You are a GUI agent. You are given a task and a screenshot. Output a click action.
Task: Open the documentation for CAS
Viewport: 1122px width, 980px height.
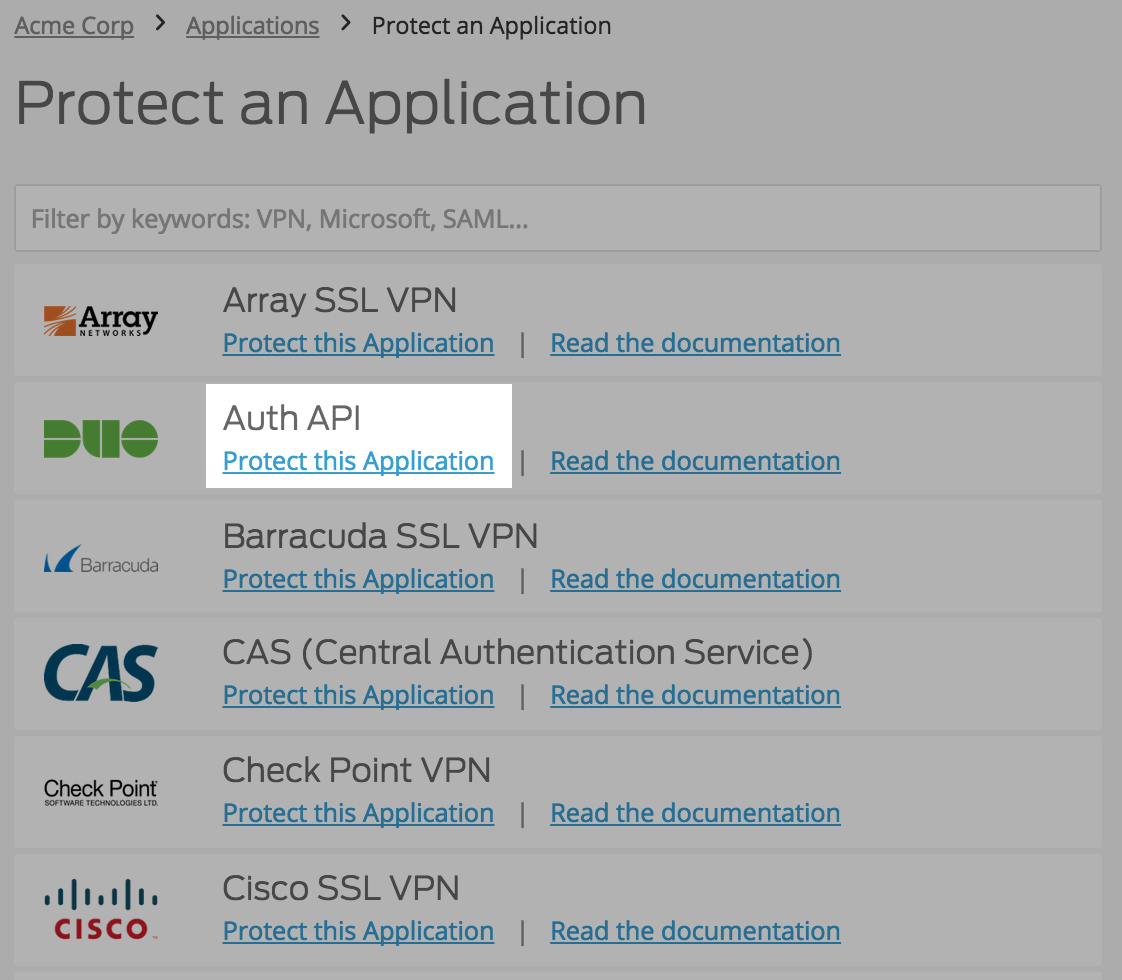[x=695, y=695]
